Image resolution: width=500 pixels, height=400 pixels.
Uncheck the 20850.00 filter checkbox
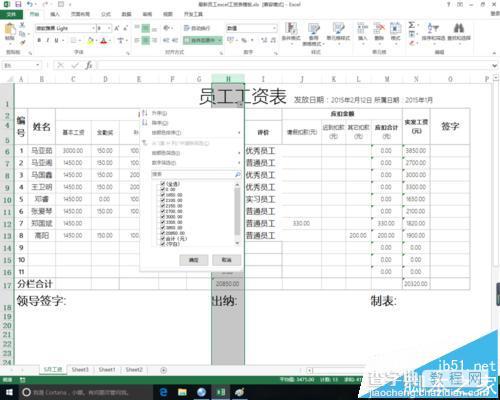162,233
